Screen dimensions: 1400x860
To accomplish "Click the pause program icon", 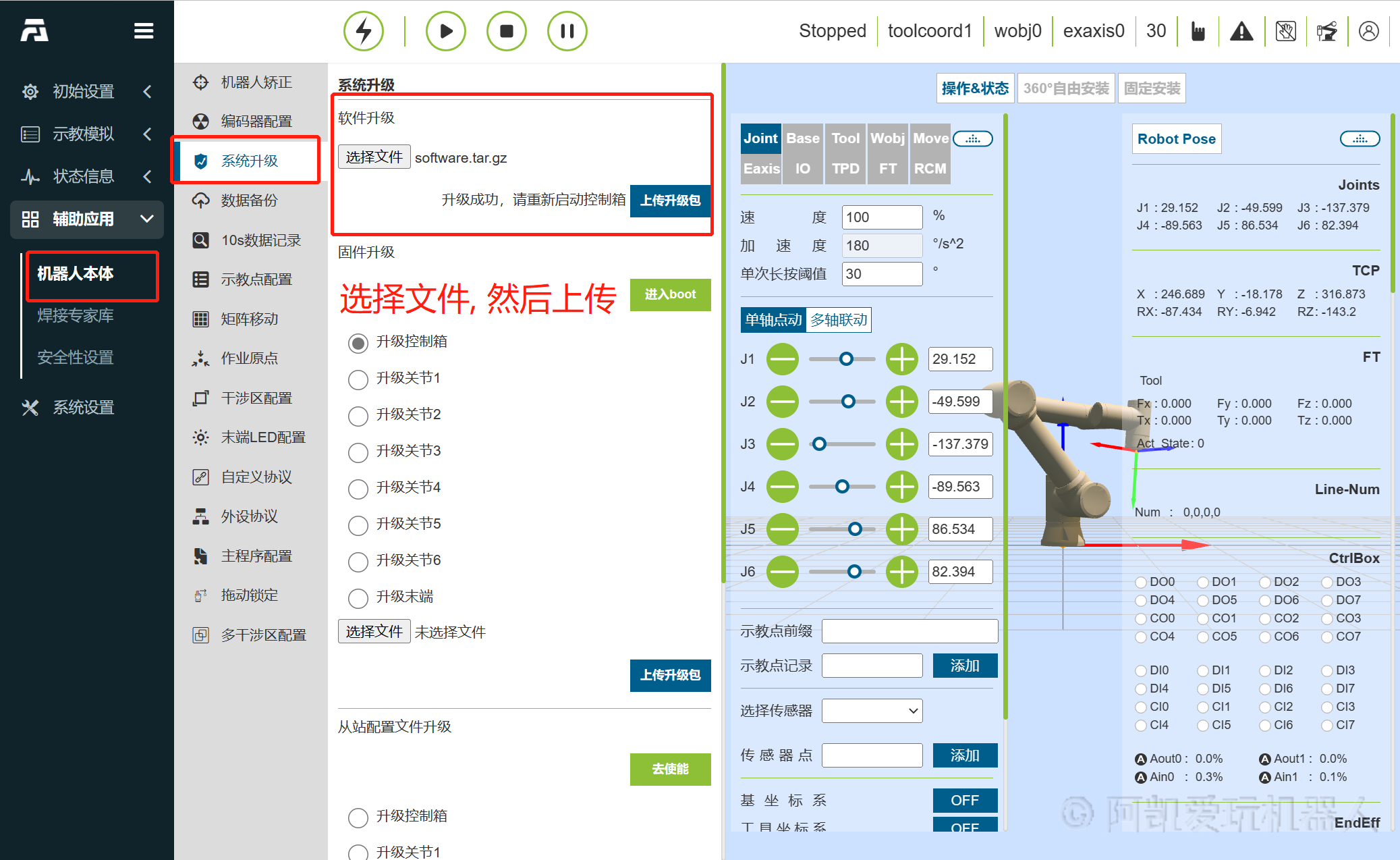I will coord(567,31).
